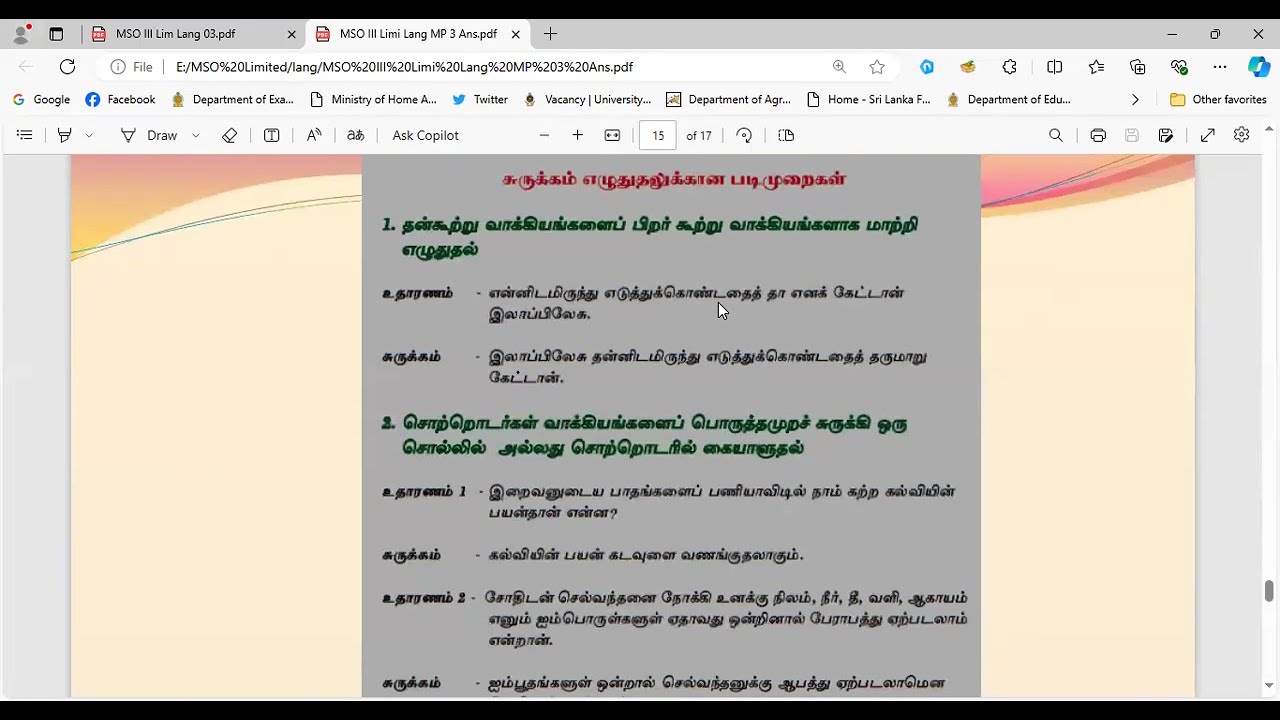The height and width of the screenshot is (720, 1280).
Task: Open Copilot sidebar icon
Action: (x=1258, y=67)
